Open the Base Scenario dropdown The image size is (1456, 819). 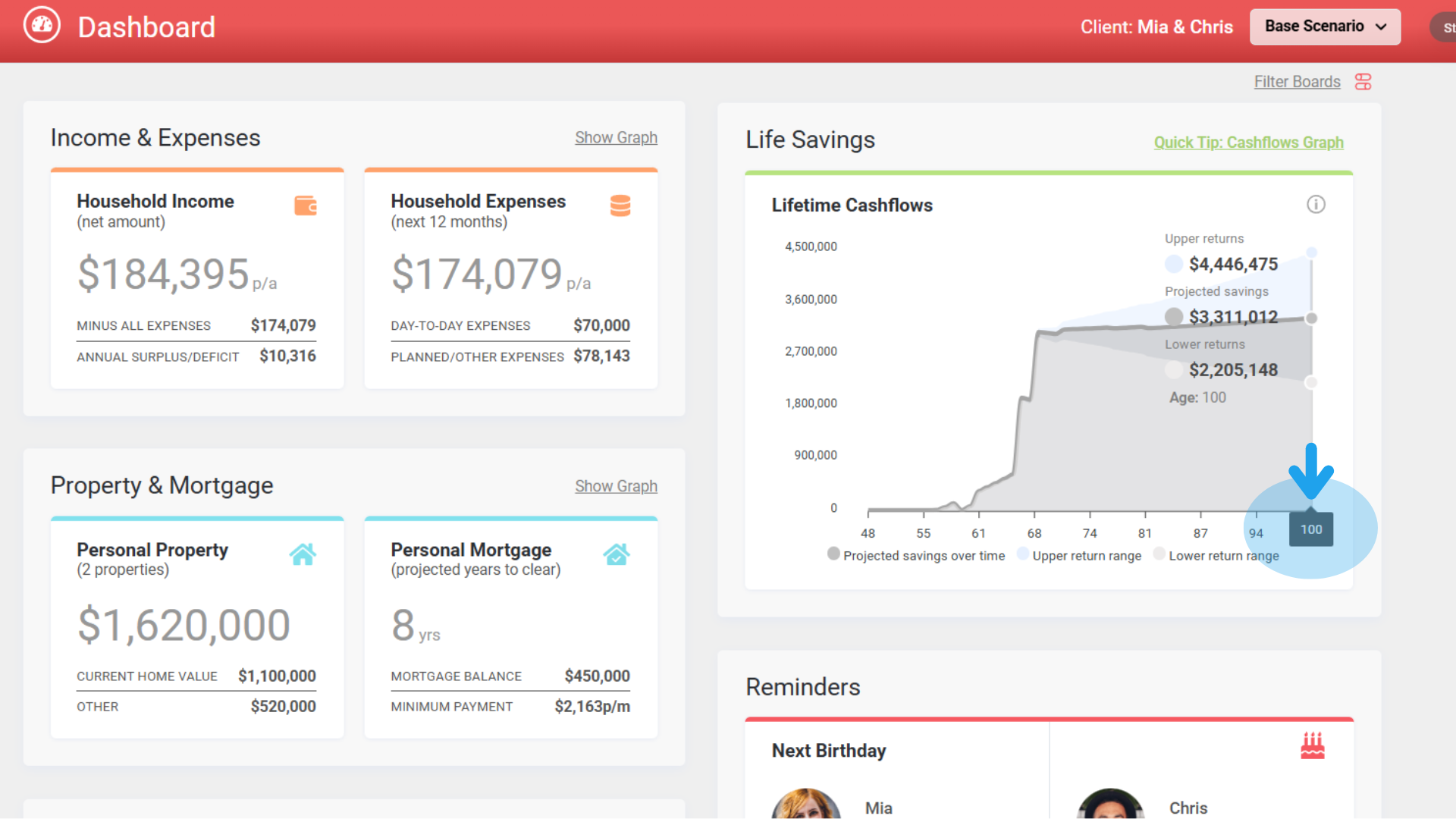(1324, 27)
